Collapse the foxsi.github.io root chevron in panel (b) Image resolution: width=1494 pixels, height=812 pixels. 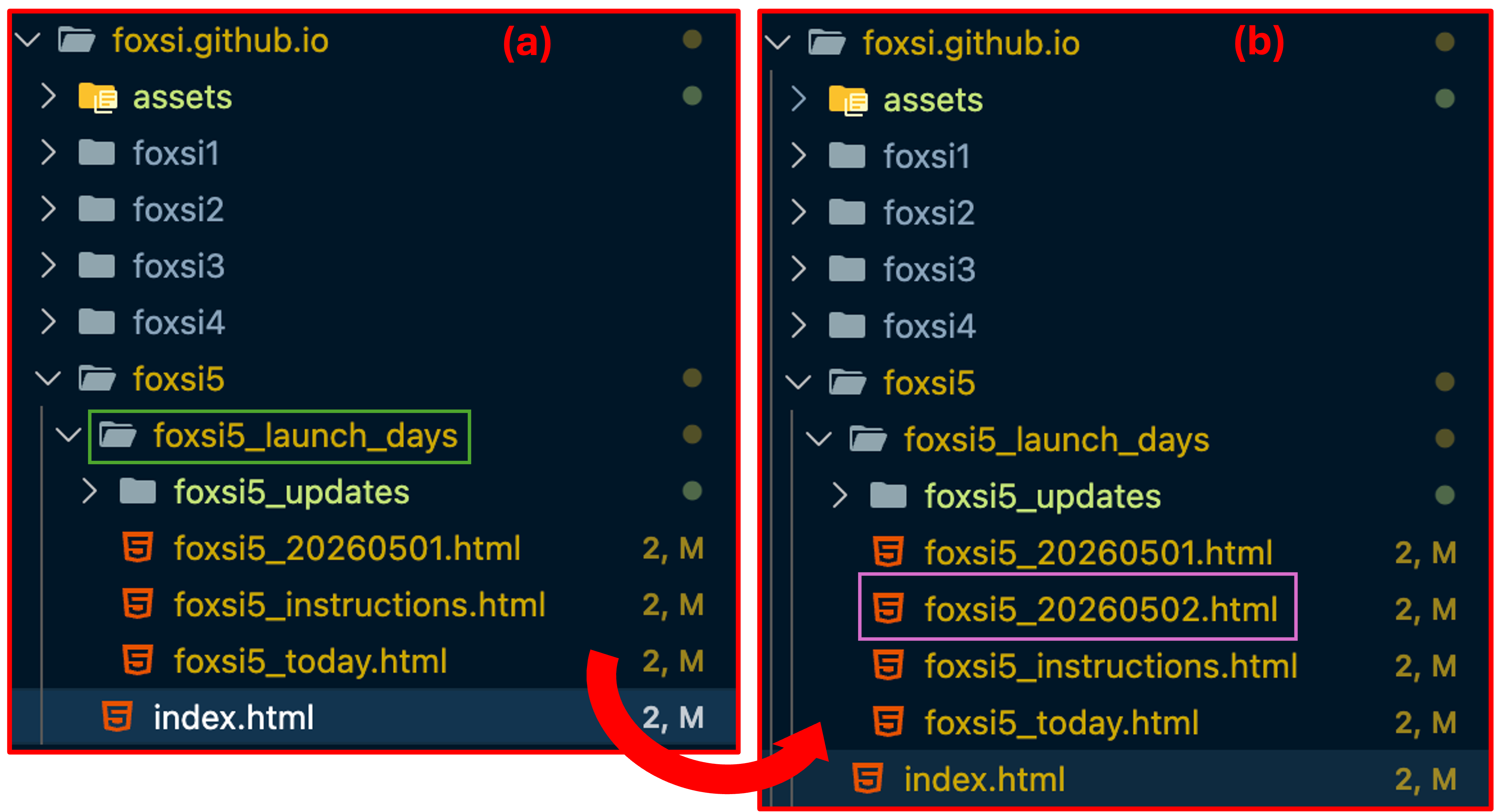(x=778, y=42)
